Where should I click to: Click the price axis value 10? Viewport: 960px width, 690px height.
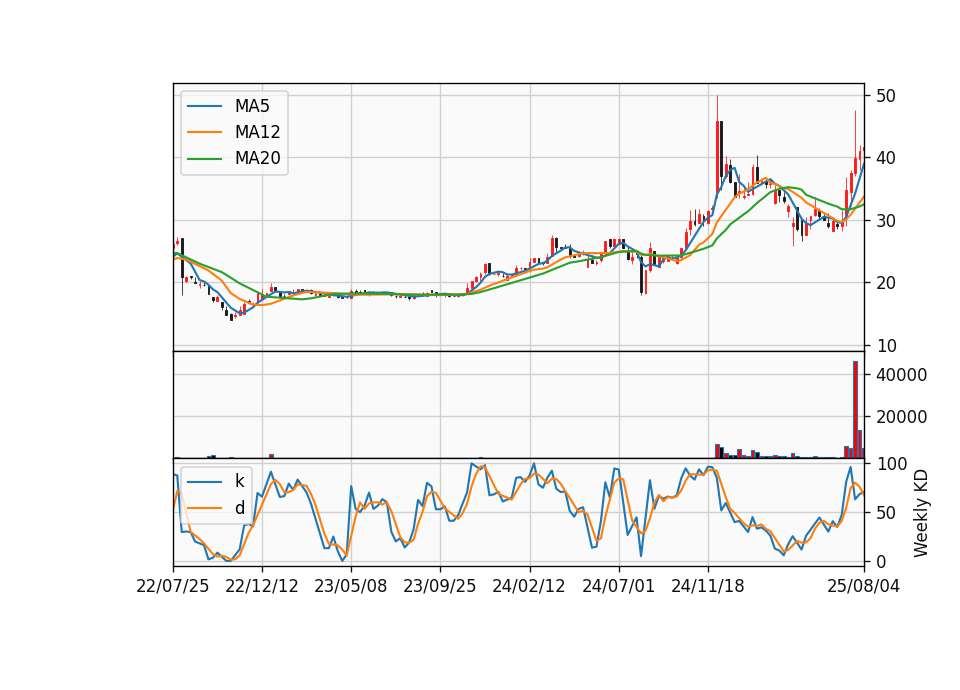coord(886,346)
